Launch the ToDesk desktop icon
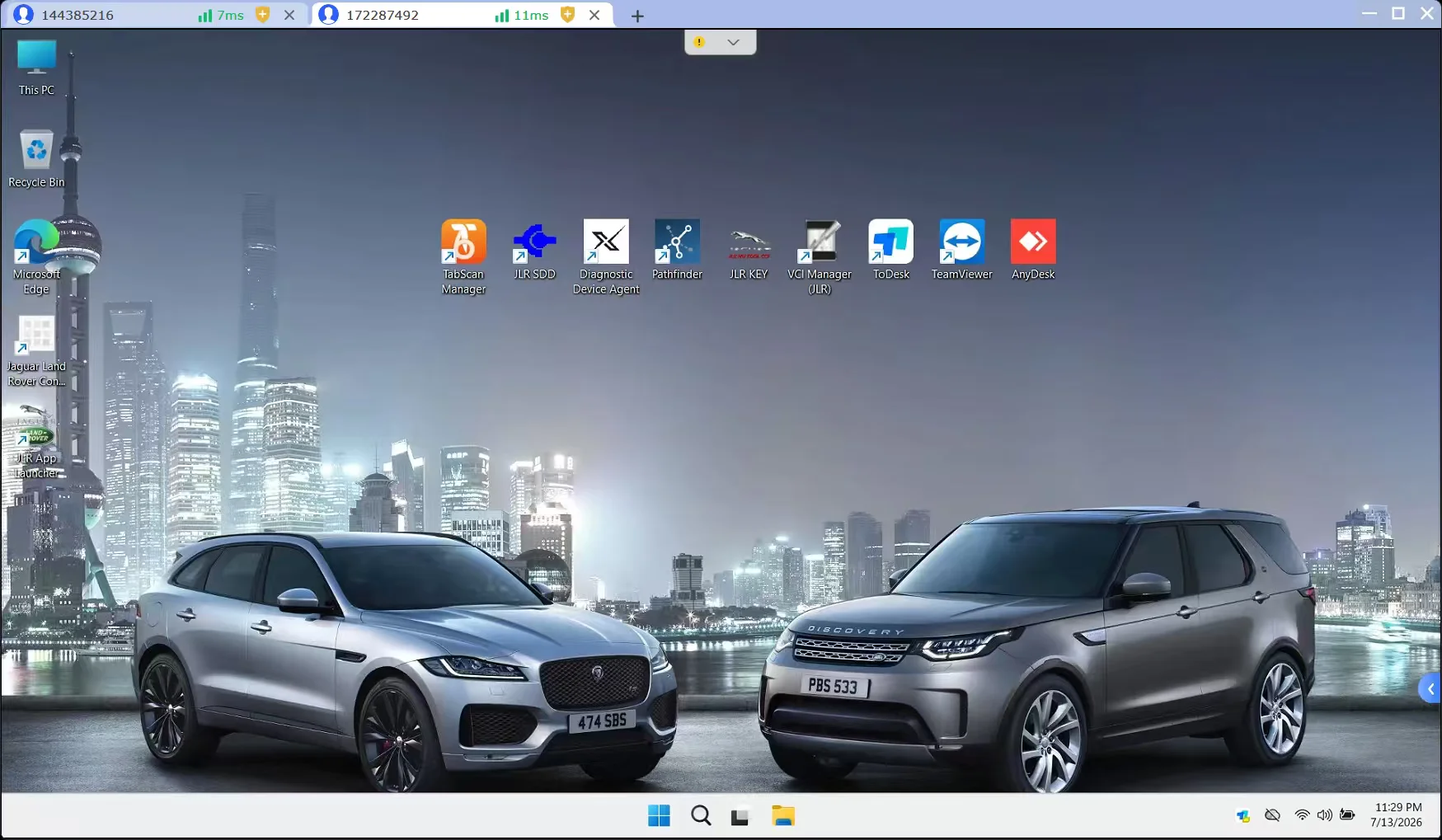 (x=891, y=249)
